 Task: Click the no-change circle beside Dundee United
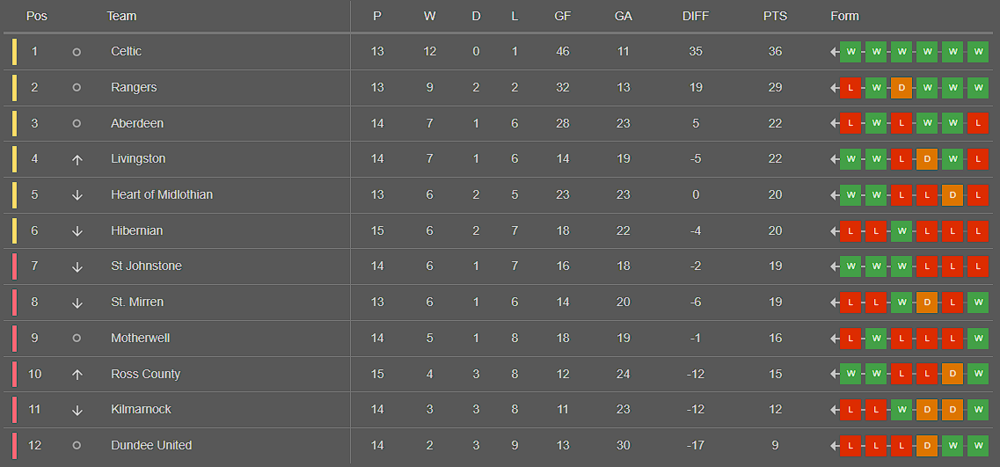point(77,445)
